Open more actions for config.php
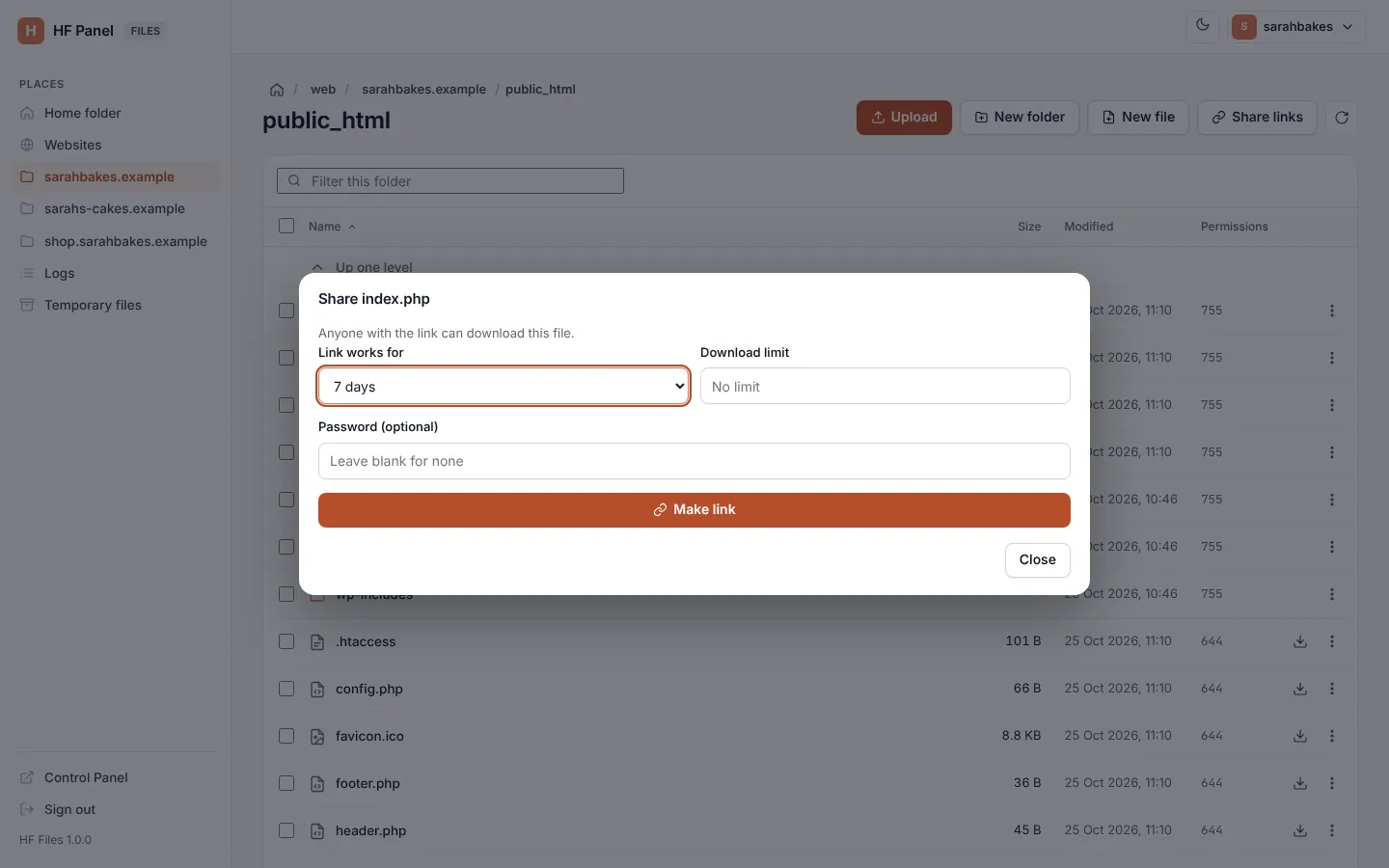 [1332, 689]
